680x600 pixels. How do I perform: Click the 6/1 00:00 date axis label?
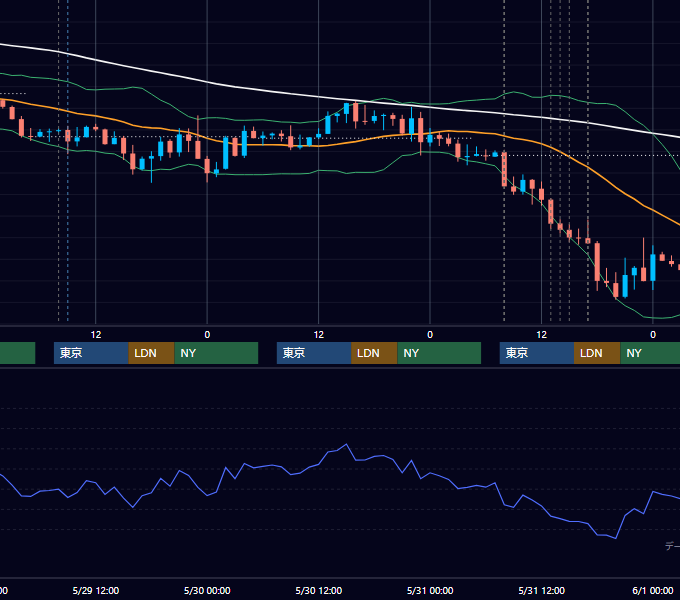pyautogui.click(x=653, y=590)
